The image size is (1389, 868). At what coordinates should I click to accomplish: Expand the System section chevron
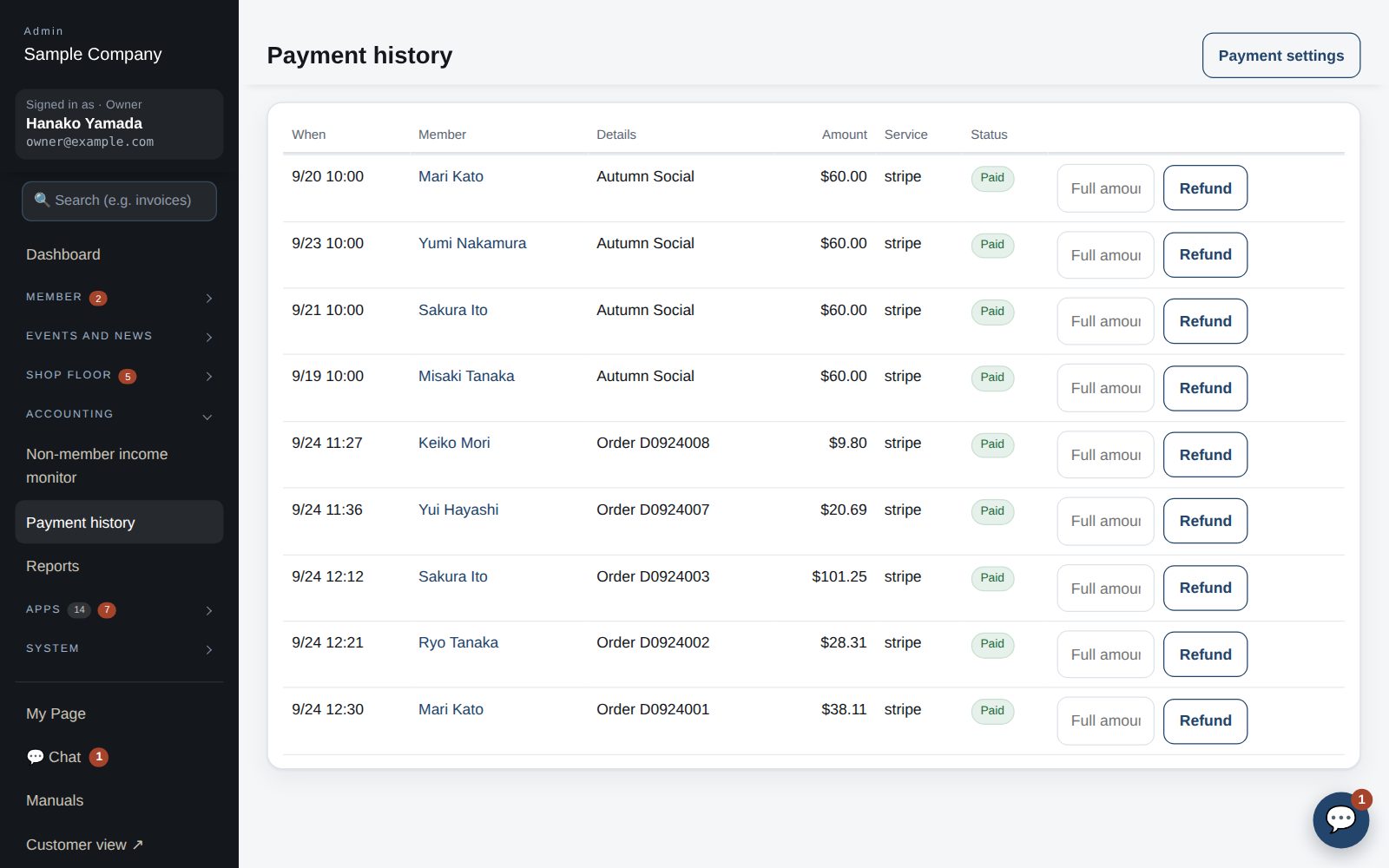(x=209, y=649)
